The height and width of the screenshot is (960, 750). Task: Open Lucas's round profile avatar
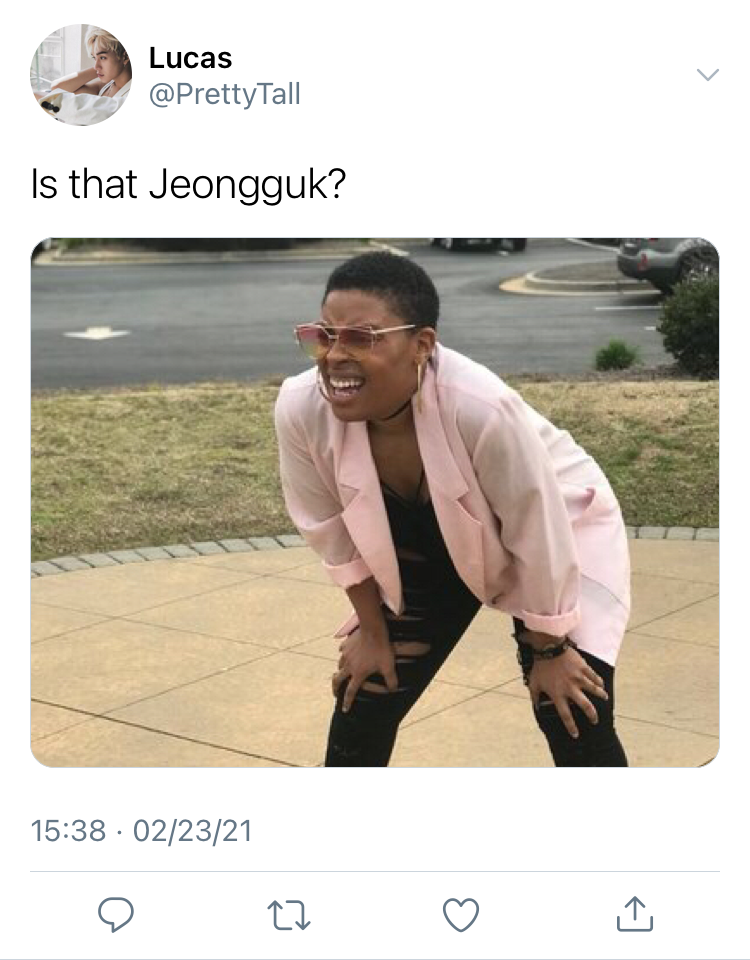81,75
